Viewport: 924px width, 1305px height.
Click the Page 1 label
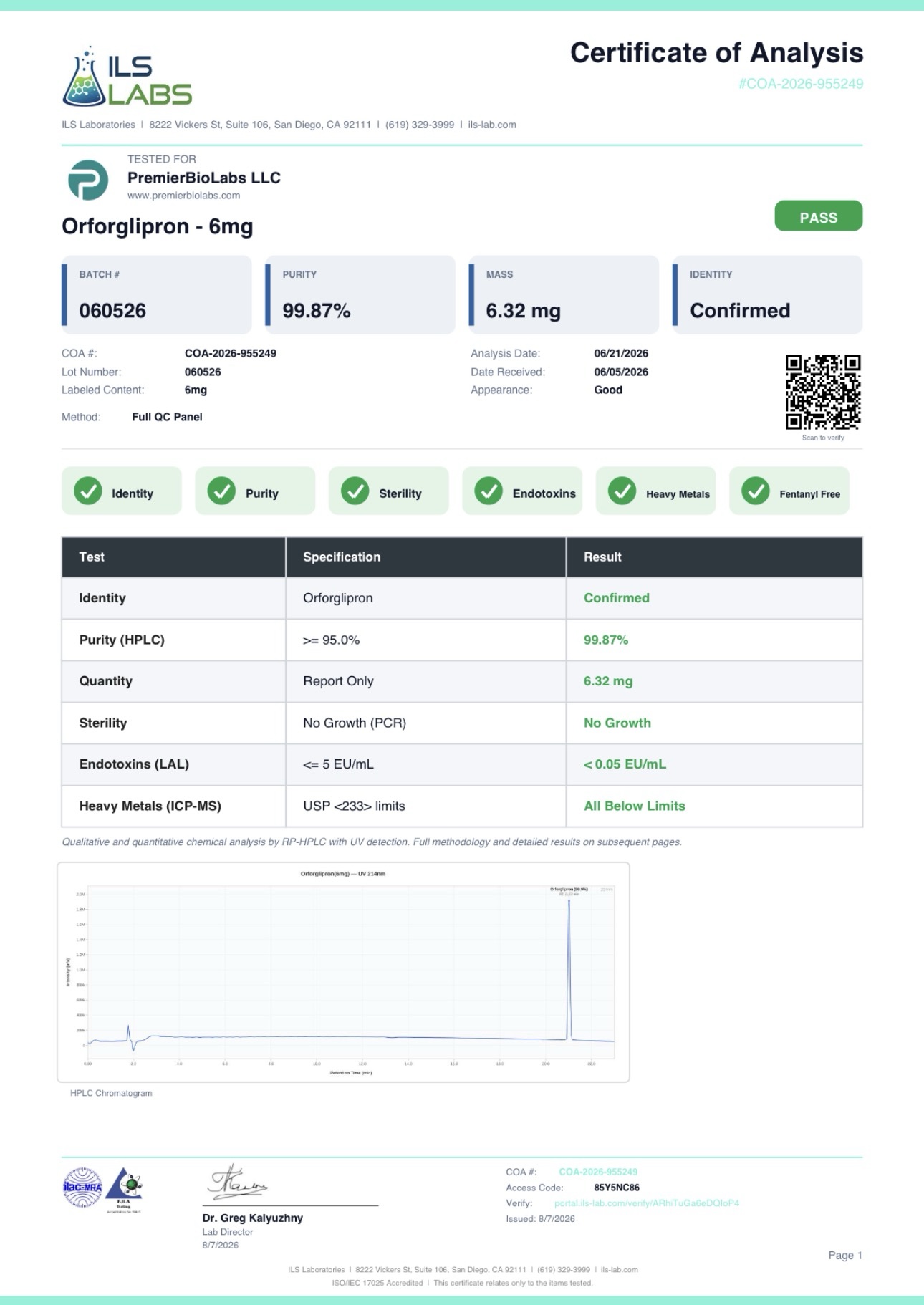[845, 1255]
